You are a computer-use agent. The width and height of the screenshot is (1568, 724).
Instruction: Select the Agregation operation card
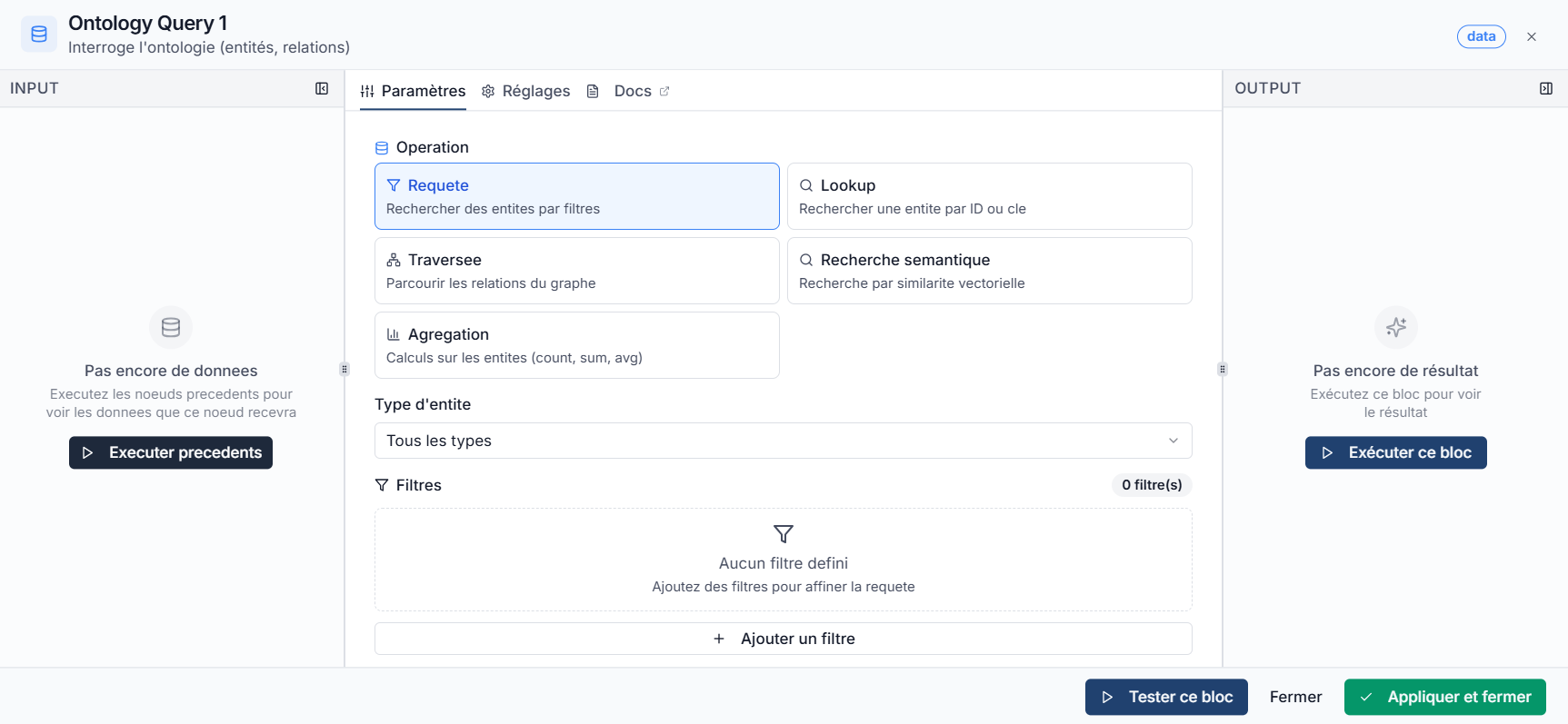pyautogui.click(x=576, y=345)
